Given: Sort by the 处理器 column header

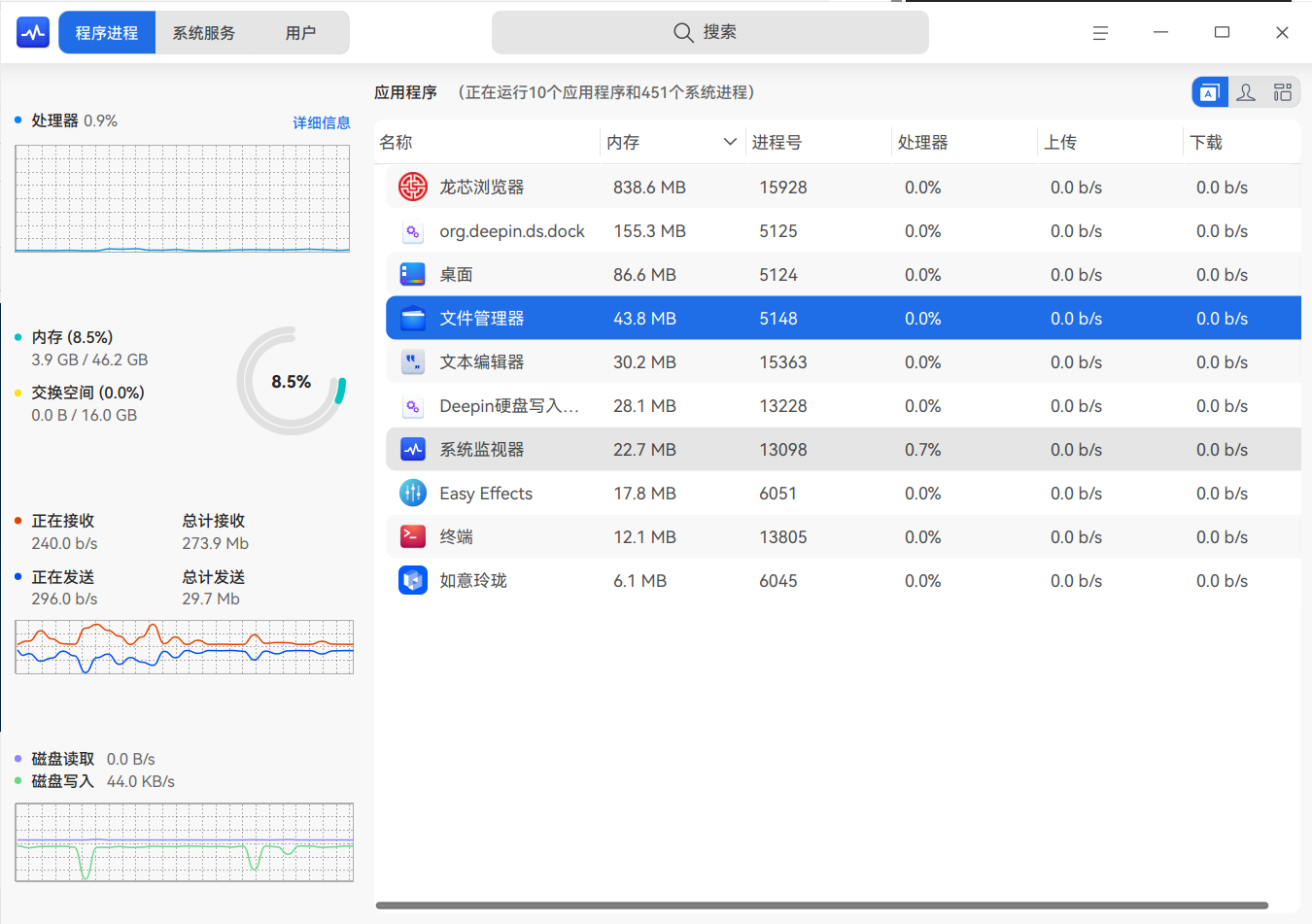Looking at the screenshot, I should coord(964,142).
